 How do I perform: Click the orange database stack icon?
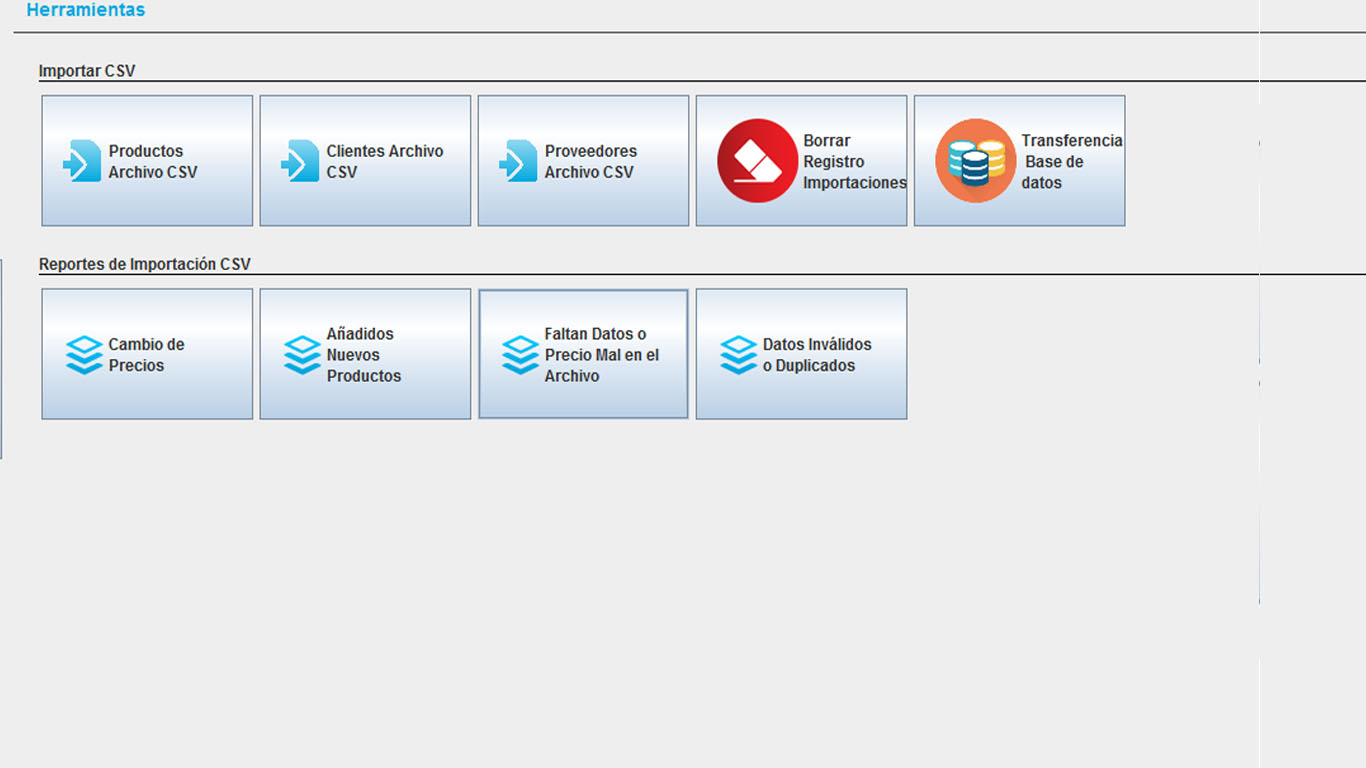(x=975, y=161)
